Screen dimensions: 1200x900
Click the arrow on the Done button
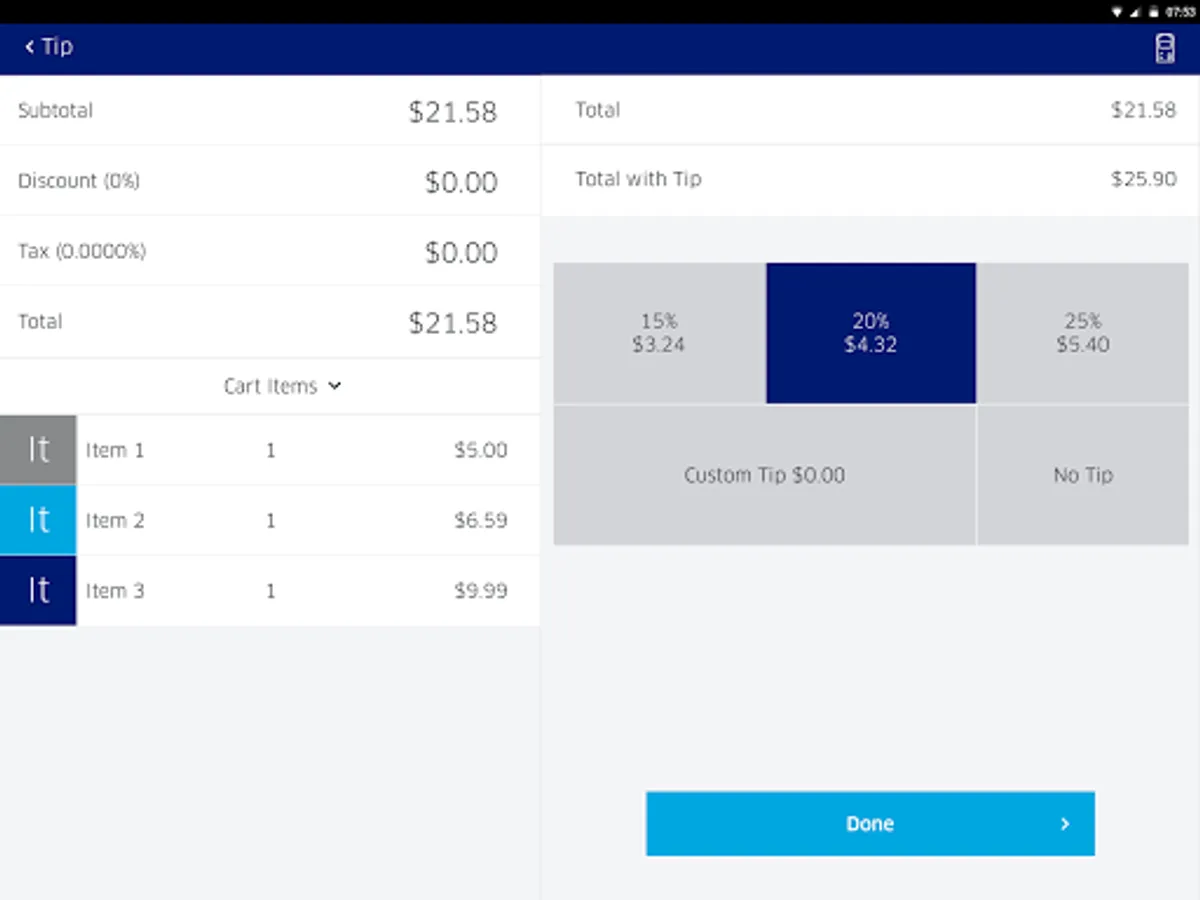1065,824
